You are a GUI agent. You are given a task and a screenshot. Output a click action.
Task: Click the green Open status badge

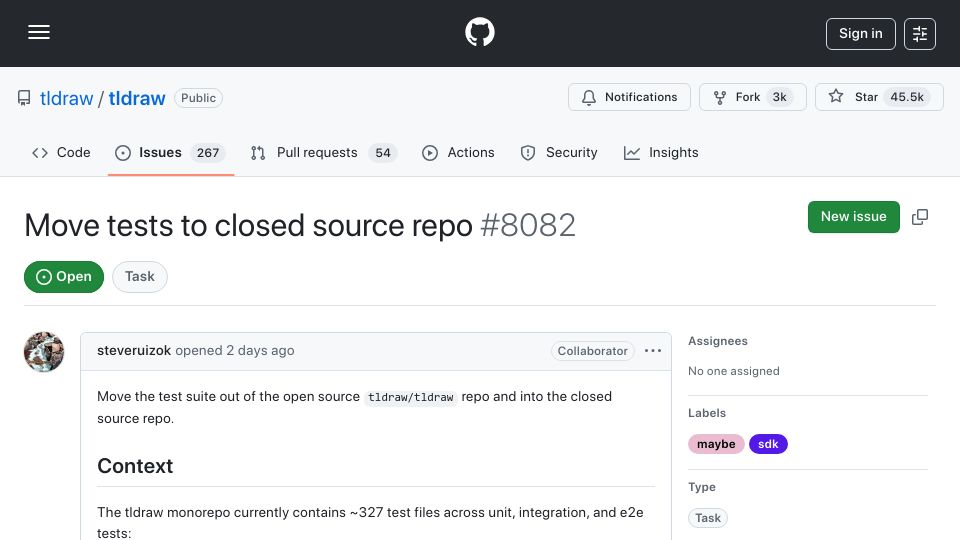(x=64, y=277)
